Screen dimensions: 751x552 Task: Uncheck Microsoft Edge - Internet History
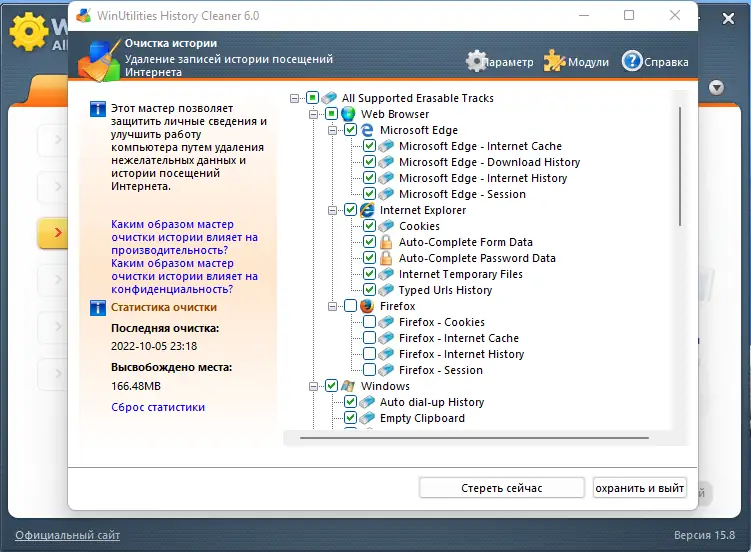click(369, 178)
